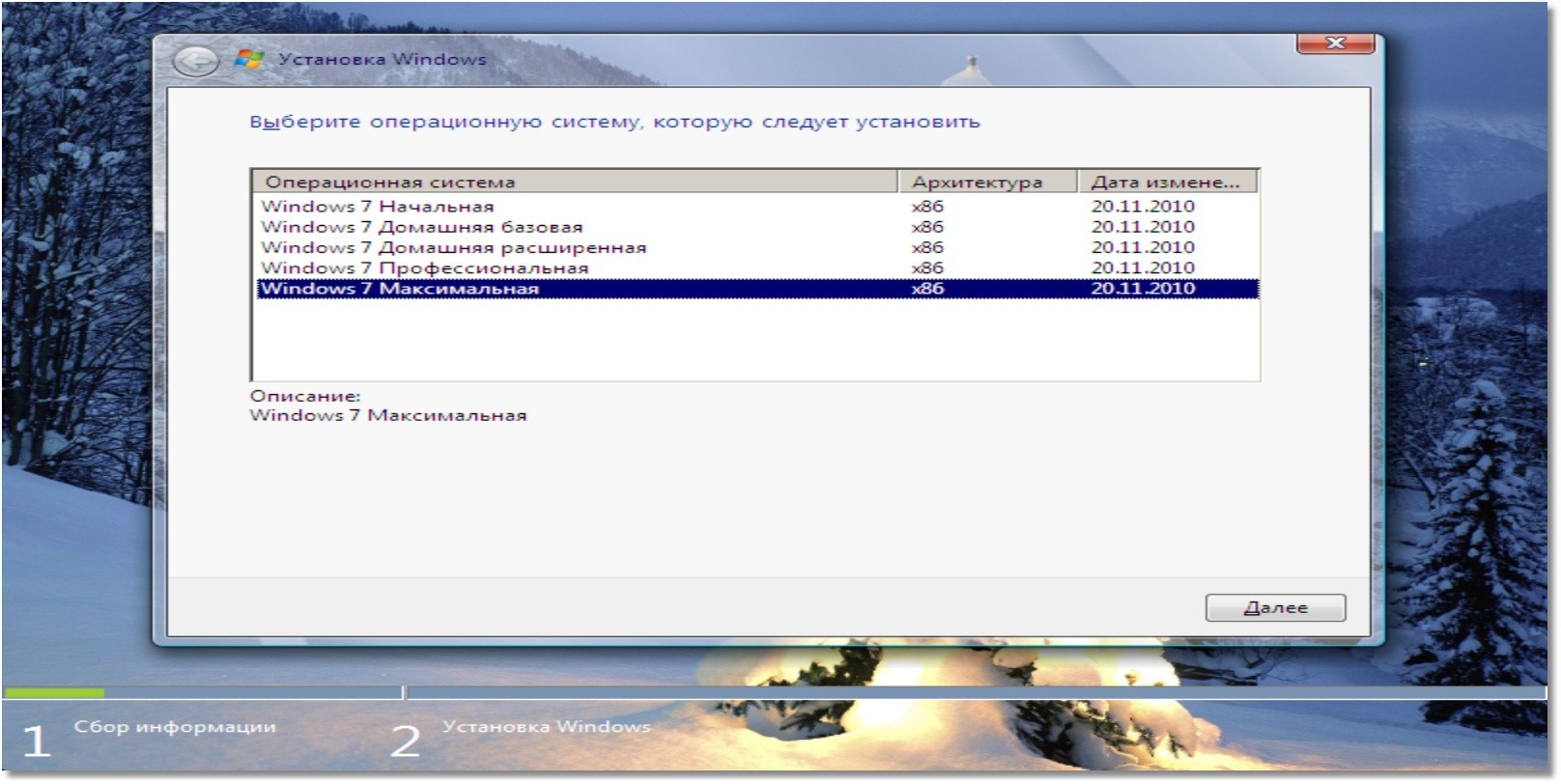Close the Установка Windows dialog
This screenshot has width=1561, height=784.
pos(1336,42)
